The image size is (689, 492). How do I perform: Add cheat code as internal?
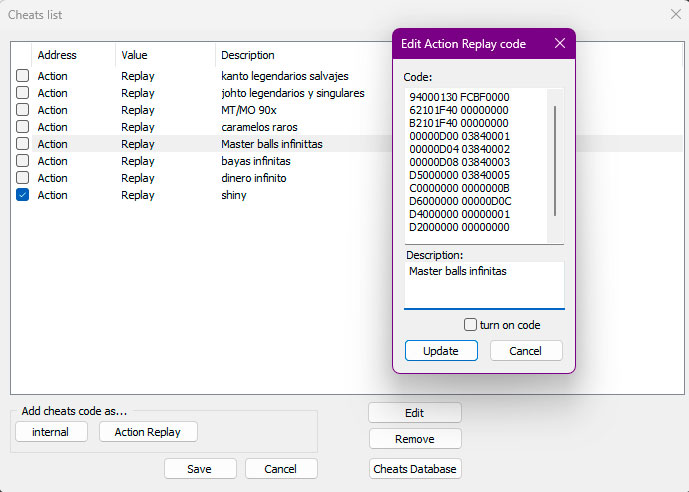(x=51, y=432)
